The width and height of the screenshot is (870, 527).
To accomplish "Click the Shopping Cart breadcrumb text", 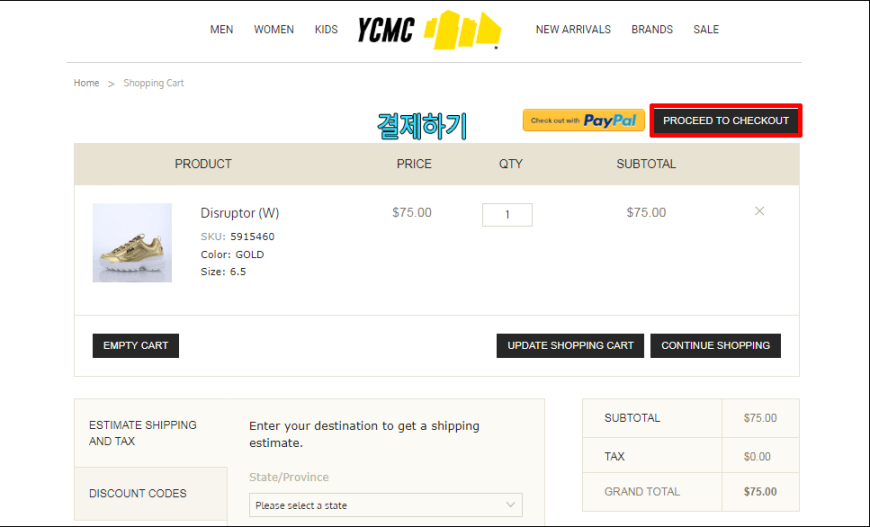I will (154, 83).
